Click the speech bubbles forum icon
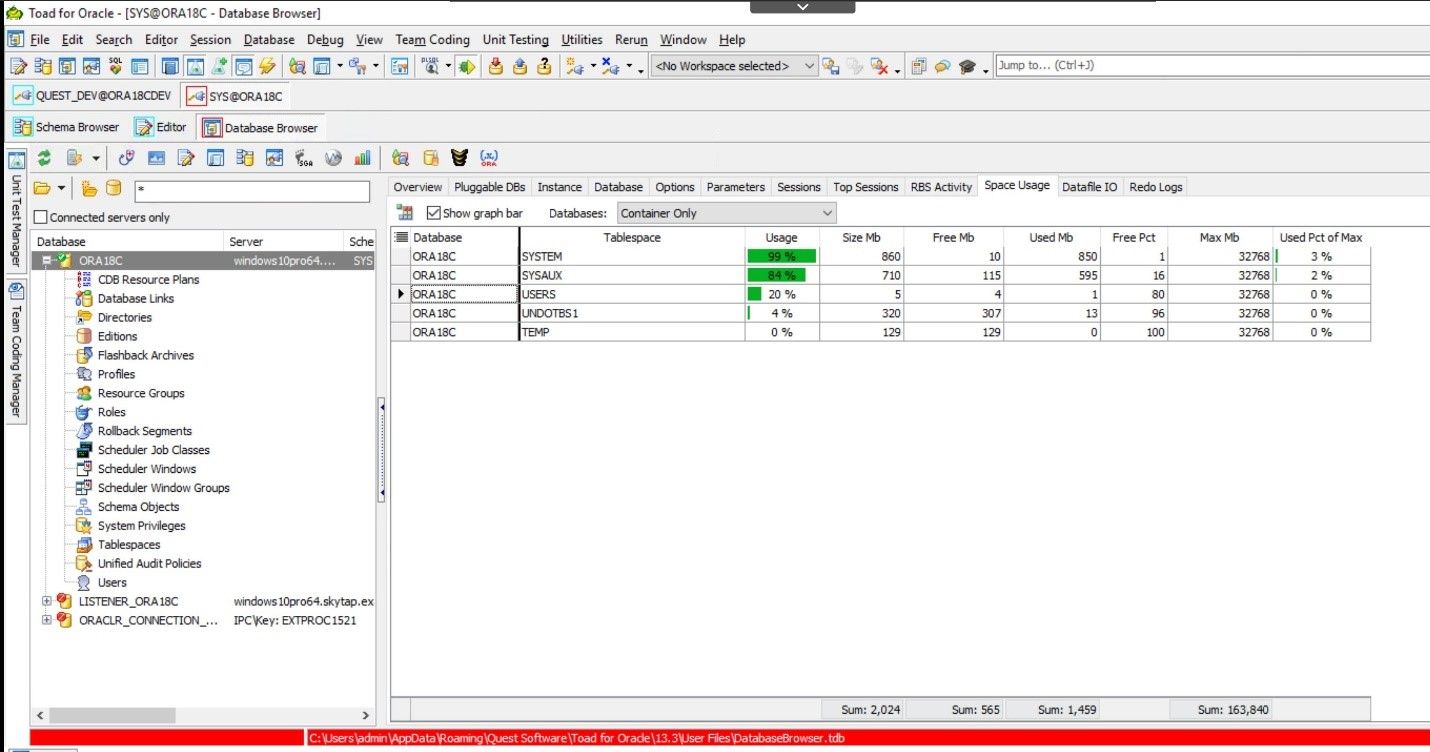 (941, 67)
